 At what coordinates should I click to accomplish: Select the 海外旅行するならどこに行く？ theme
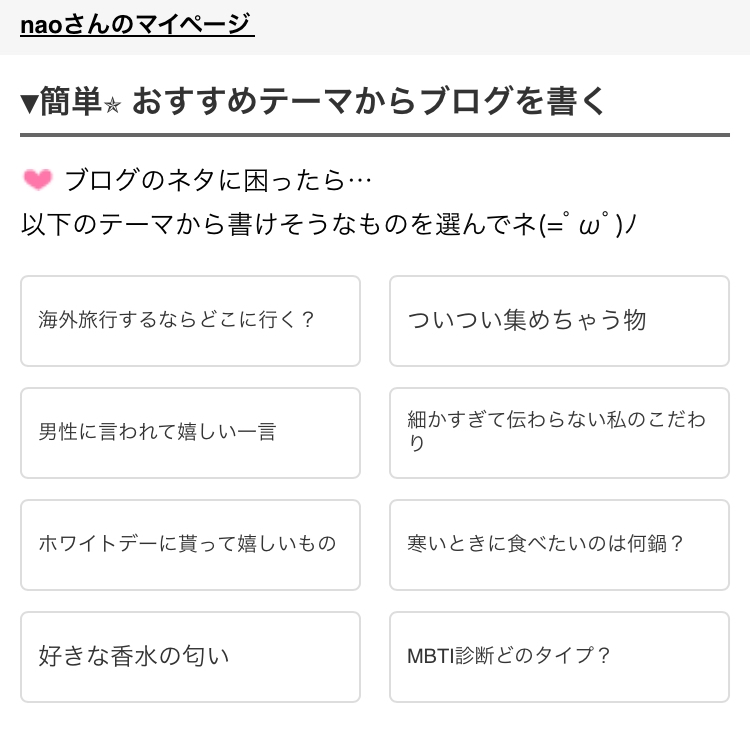click(190, 321)
